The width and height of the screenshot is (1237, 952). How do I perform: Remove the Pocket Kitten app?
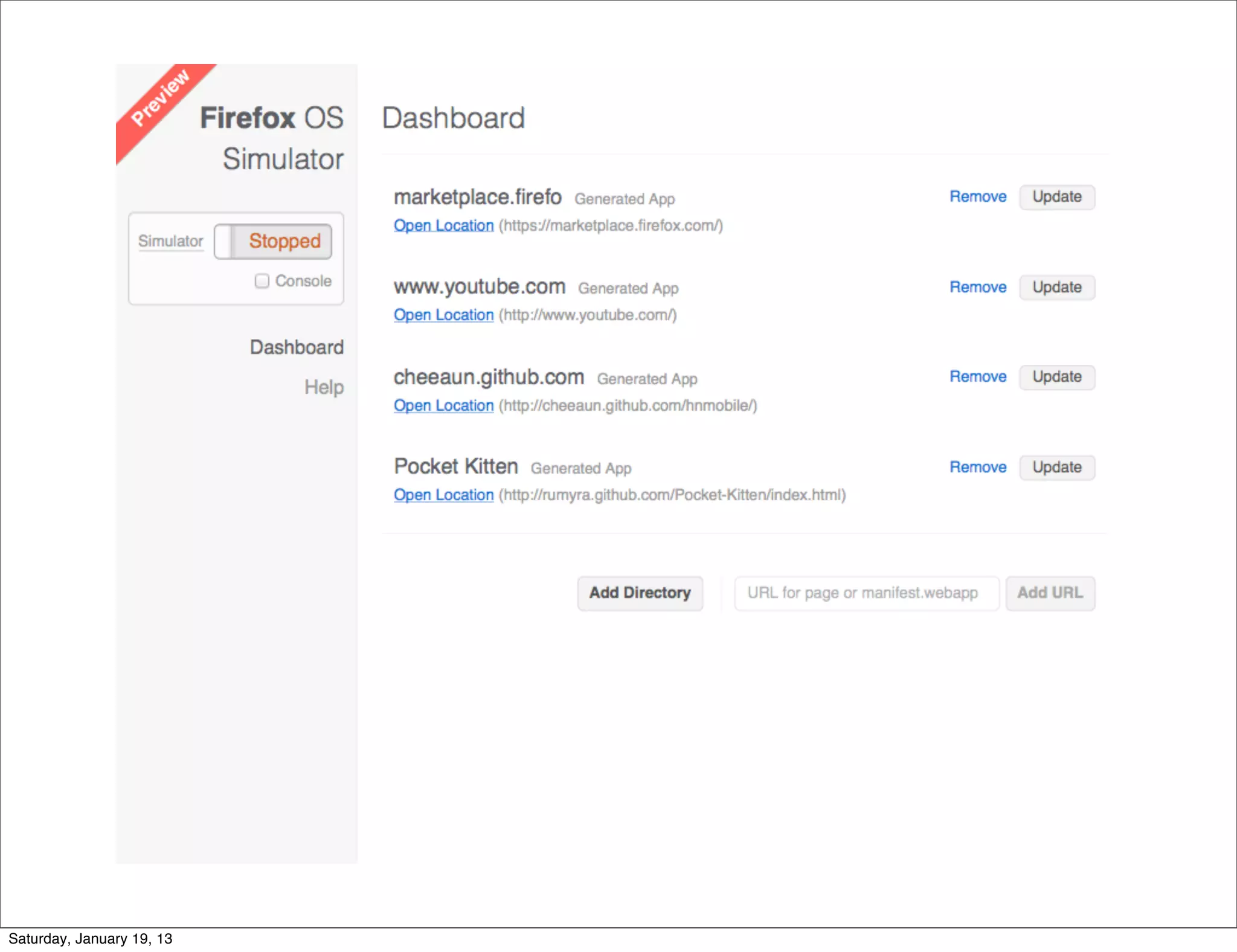click(x=977, y=468)
